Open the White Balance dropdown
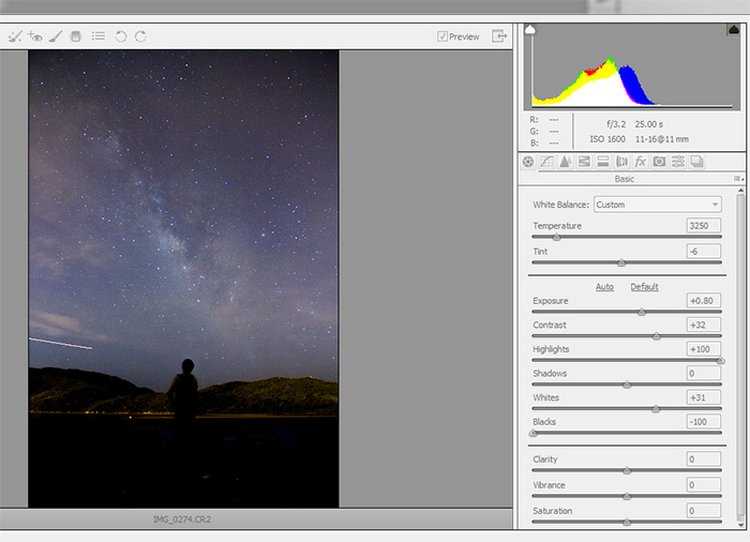Image resolution: width=750 pixels, height=542 pixels. pyautogui.click(x=656, y=205)
